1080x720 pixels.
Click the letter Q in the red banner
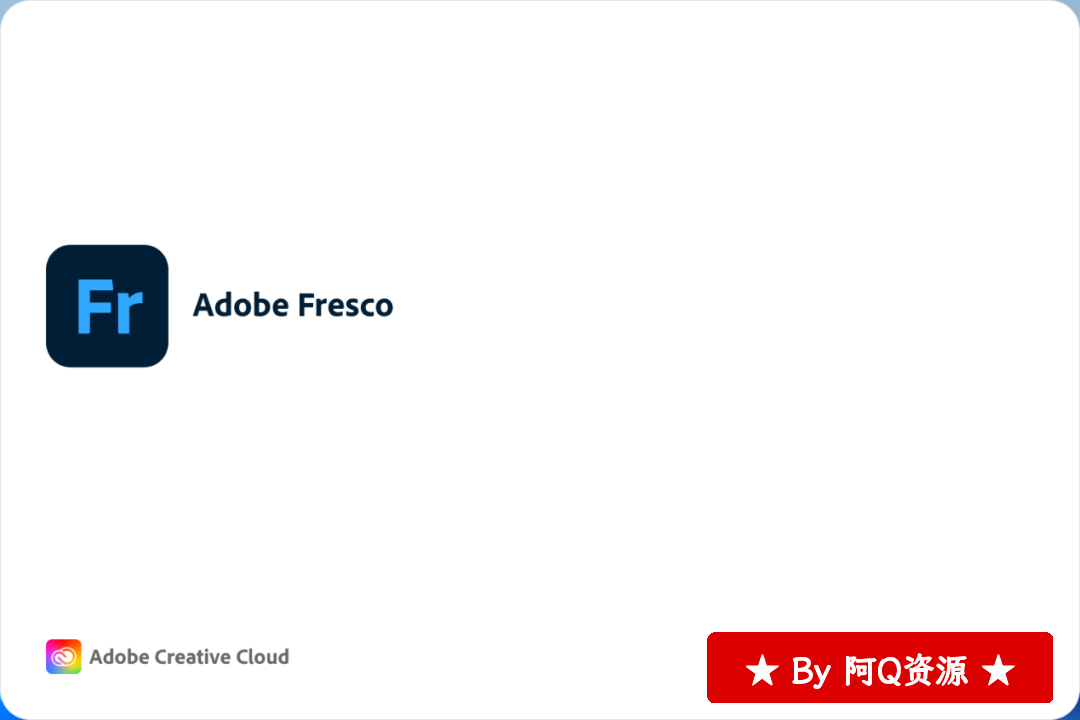(x=889, y=671)
